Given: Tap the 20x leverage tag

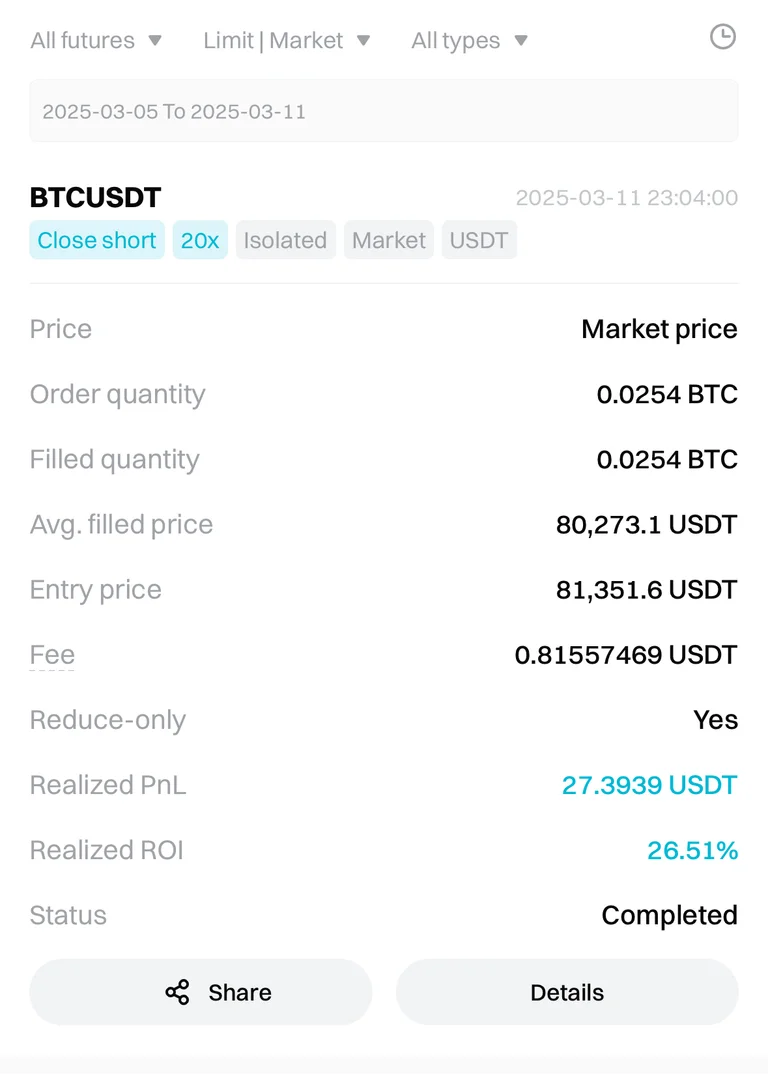Looking at the screenshot, I should [x=200, y=241].
